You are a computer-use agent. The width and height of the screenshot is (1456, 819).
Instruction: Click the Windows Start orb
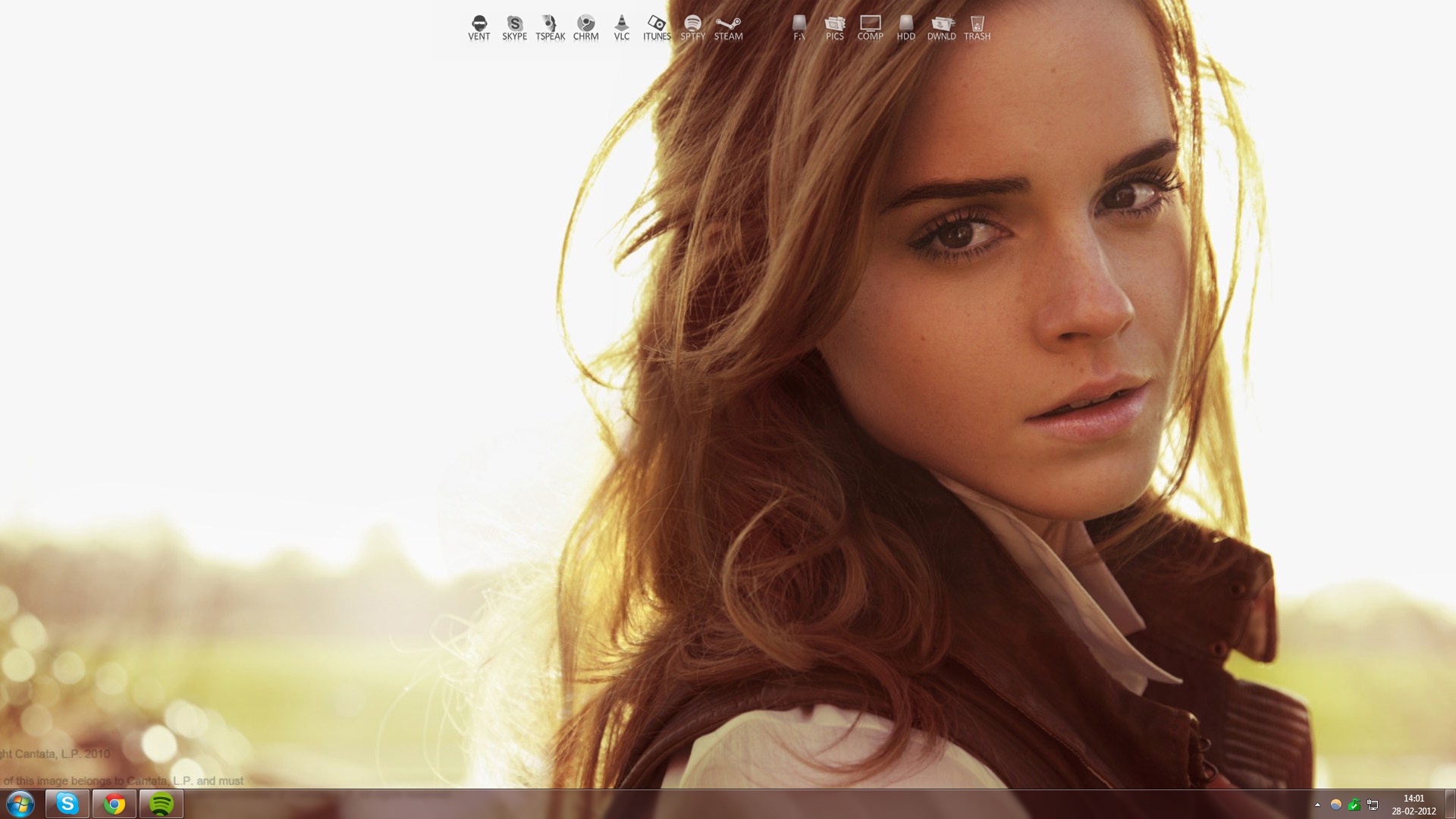coord(20,804)
